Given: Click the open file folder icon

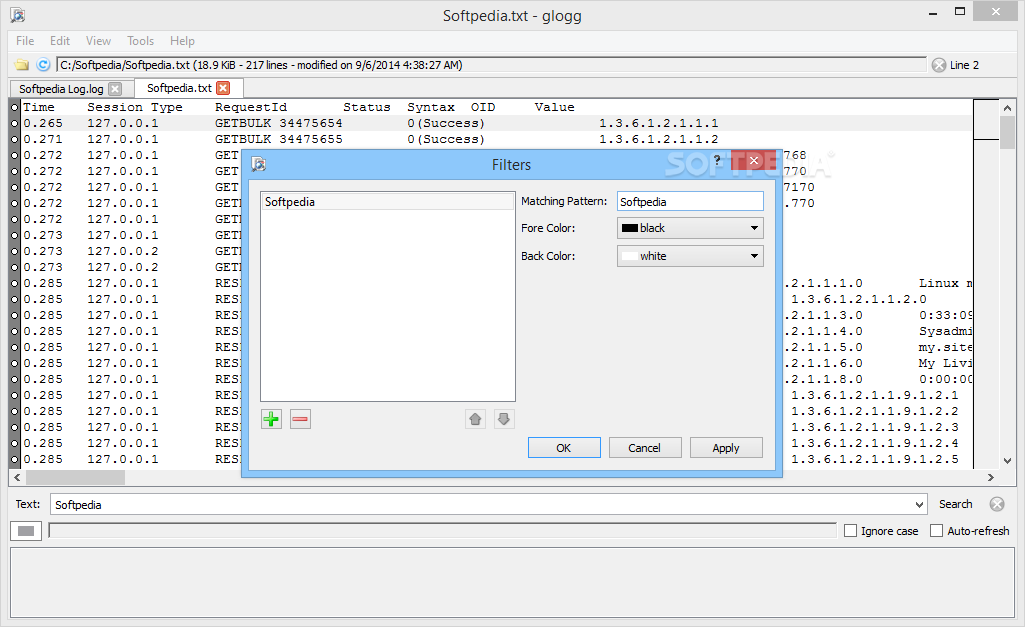Looking at the screenshot, I should point(22,65).
